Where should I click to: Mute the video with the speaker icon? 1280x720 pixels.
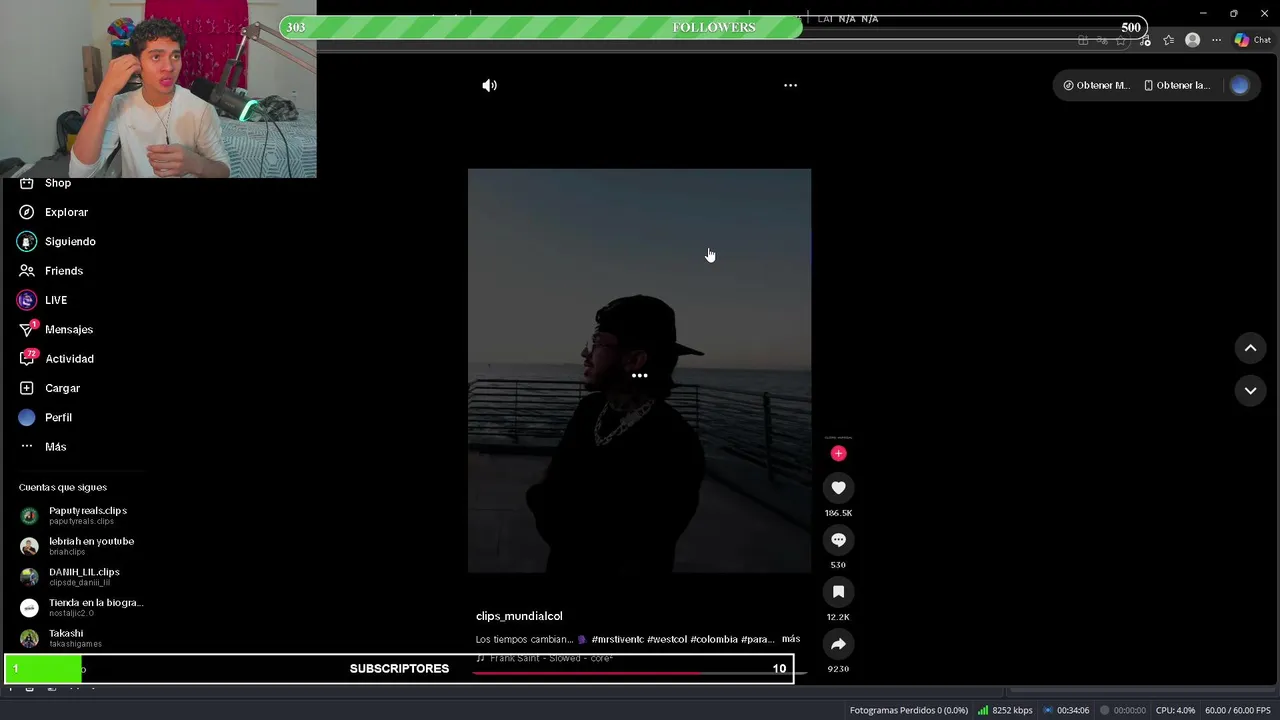pyautogui.click(x=489, y=85)
